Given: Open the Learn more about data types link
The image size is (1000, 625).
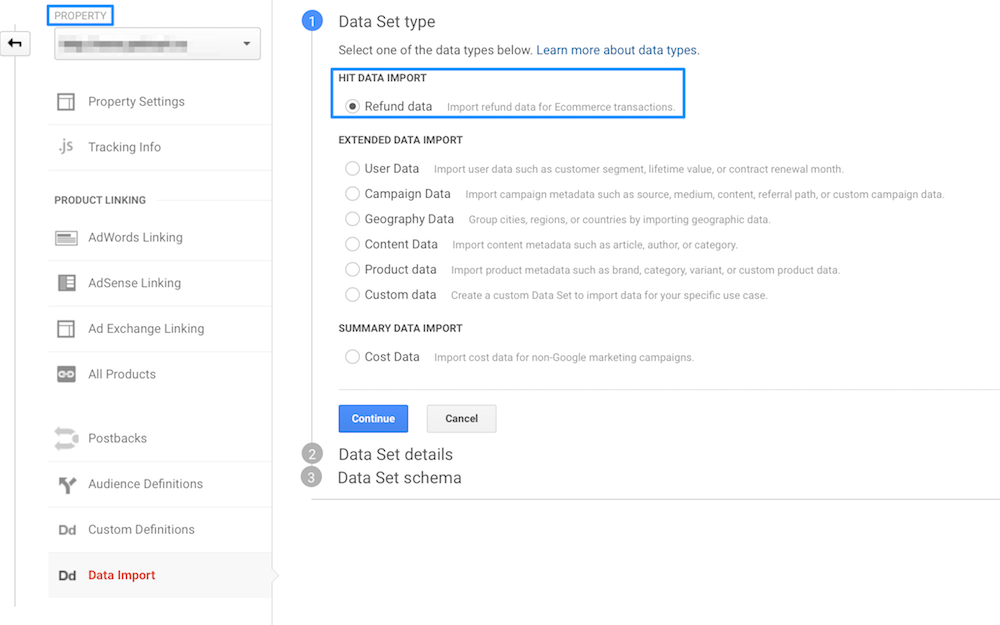Looking at the screenshot, I should [x=617, y=50].
